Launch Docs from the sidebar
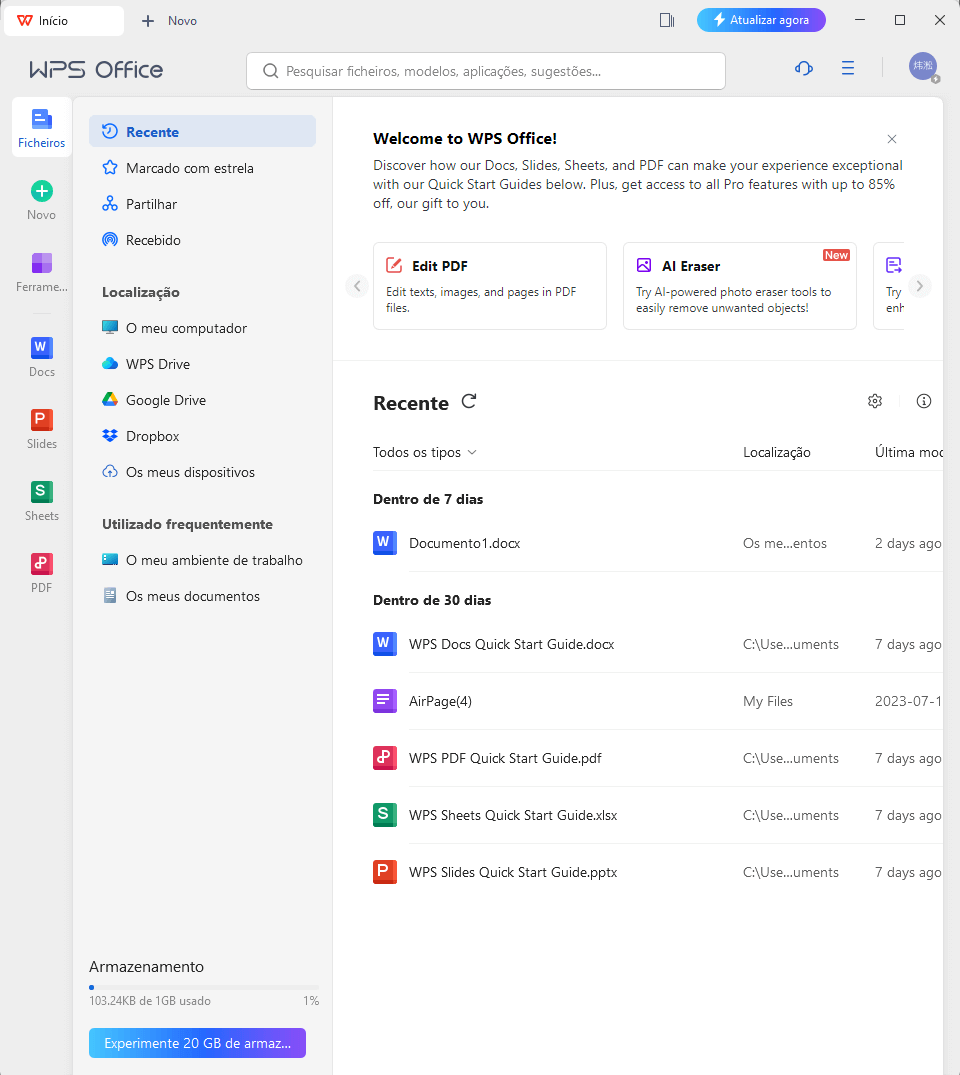This screenshot has width=960, height=1075. click(x=42, y=357)
